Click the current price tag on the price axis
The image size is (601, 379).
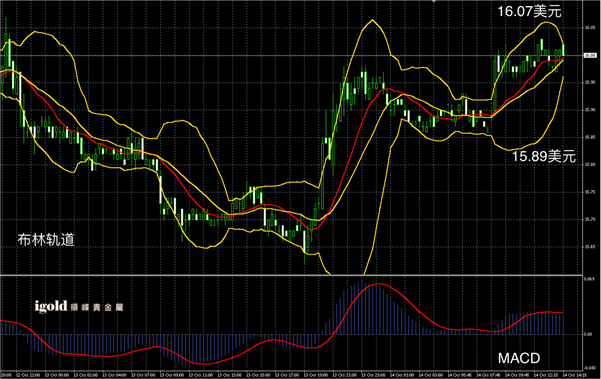pos(590,56)
